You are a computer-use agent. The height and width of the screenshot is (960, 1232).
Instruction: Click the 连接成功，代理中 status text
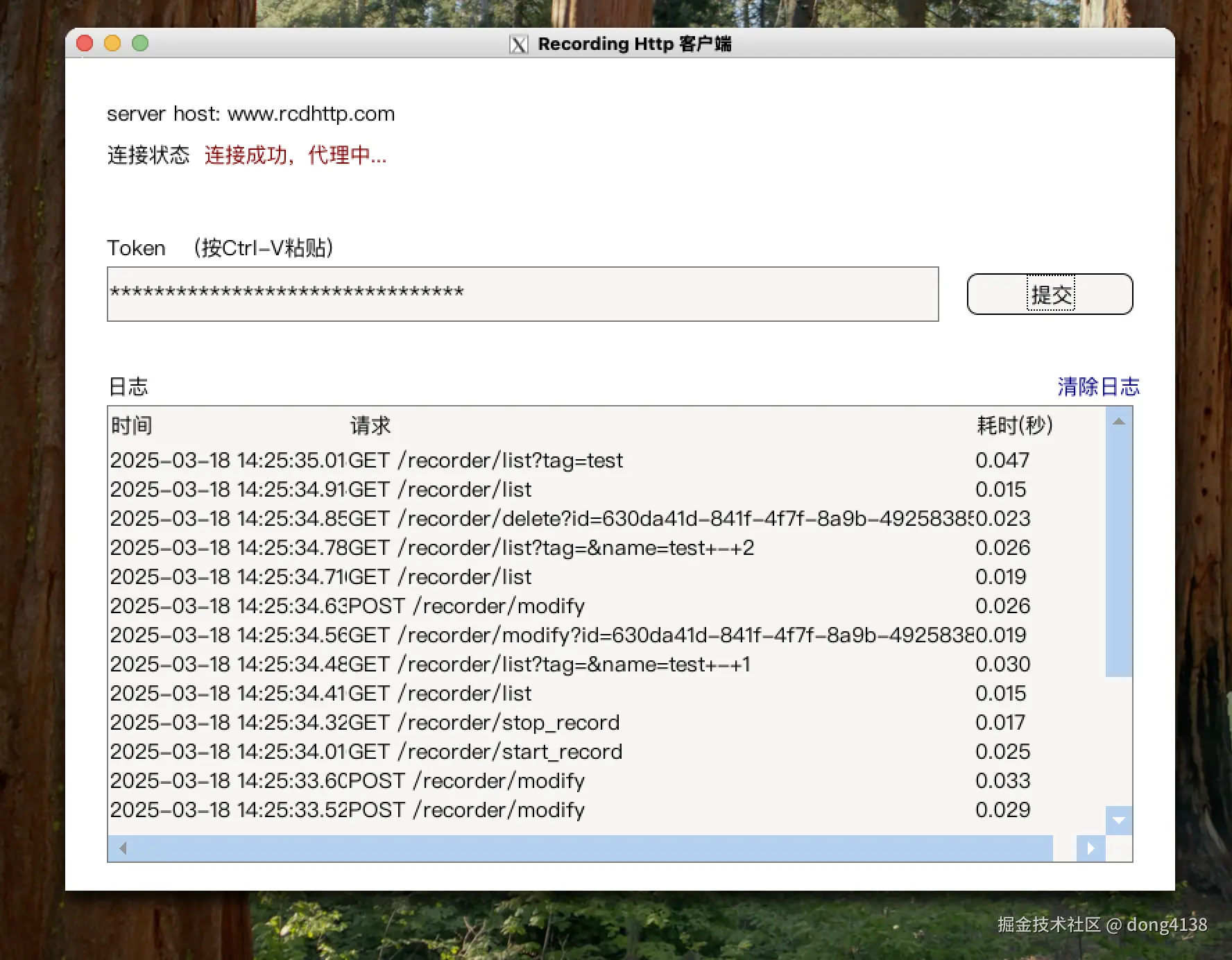coord(294,155)
